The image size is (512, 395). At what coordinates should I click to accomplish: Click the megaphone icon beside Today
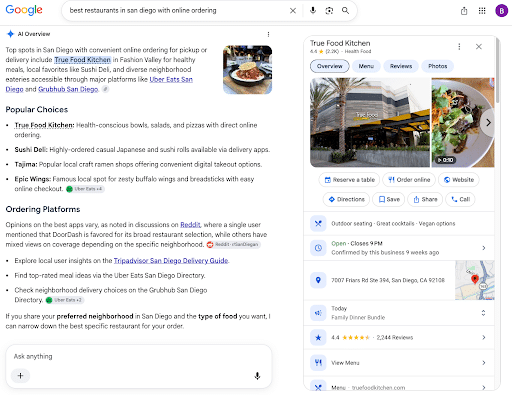point(318,313)
